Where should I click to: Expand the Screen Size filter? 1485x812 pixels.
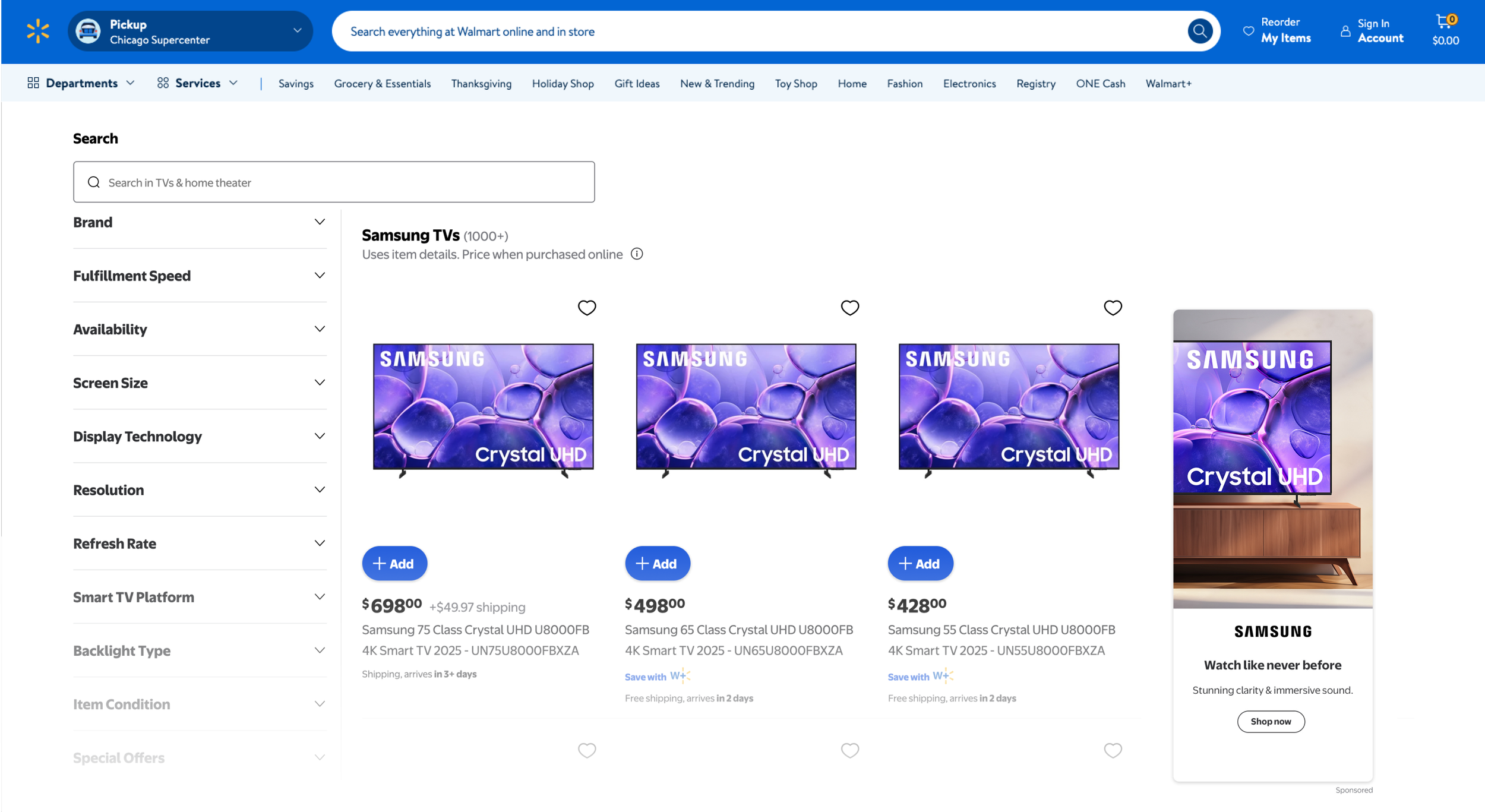tap(200, 383)
